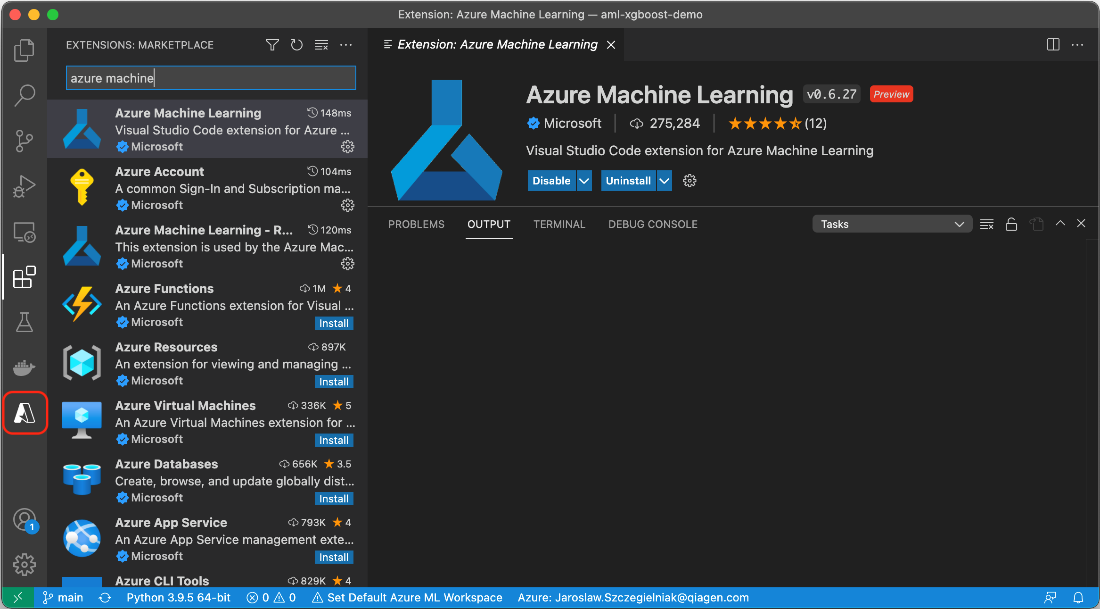This screenshot has width=1100, height=609.
Task: Open the Search view in activity bar
Action: pos(25,95)
